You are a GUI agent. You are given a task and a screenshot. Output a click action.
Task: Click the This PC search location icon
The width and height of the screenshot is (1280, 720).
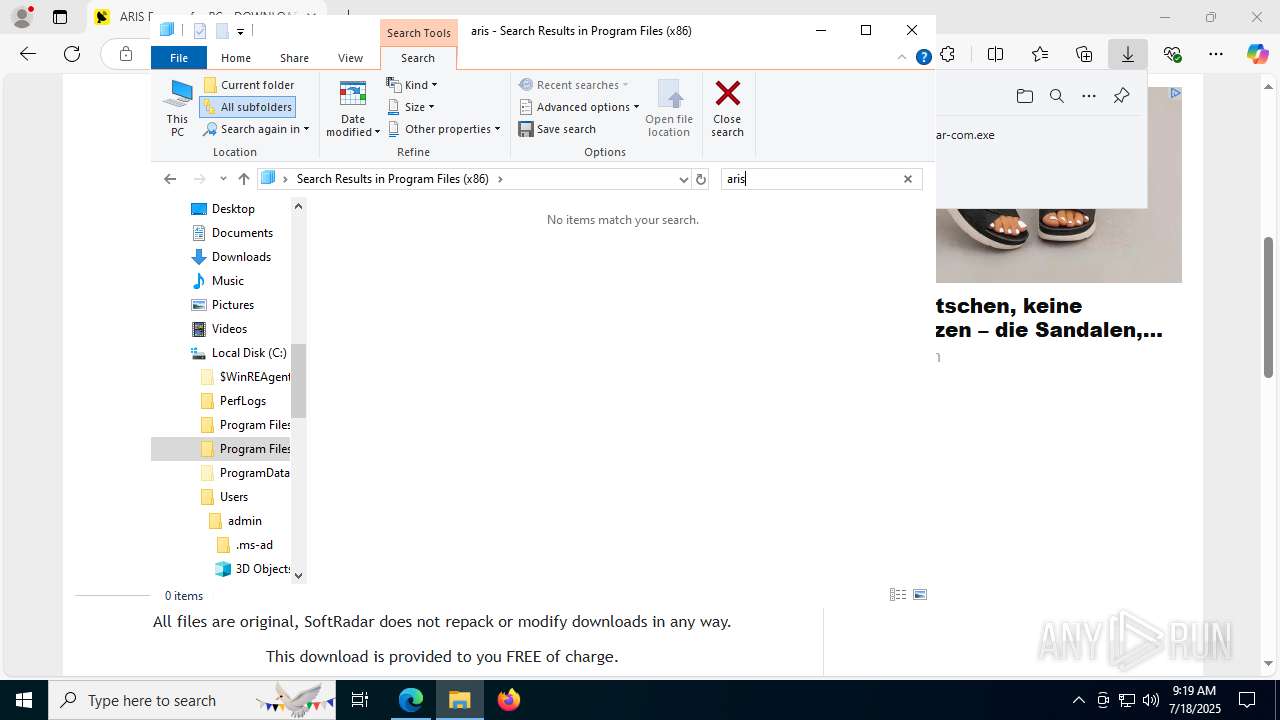[177, 108]
